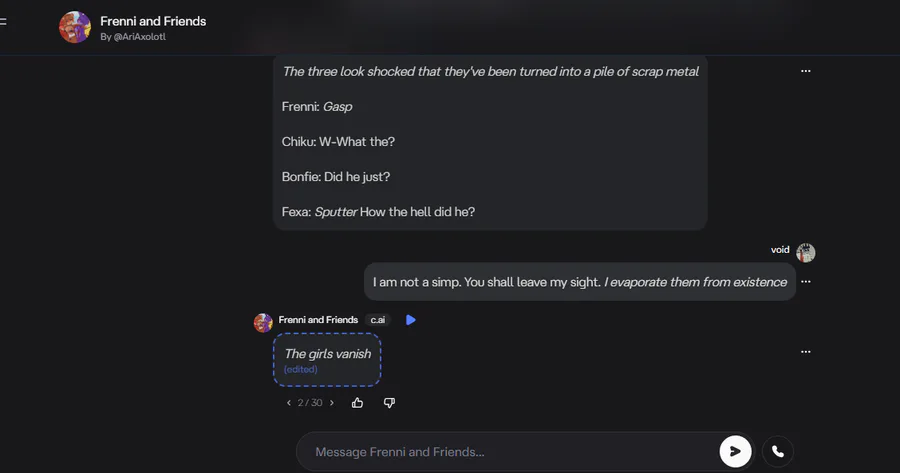Dislike the reply with thumbs down
The height and width of the screenshot is (473, 900).
(389, 403)
